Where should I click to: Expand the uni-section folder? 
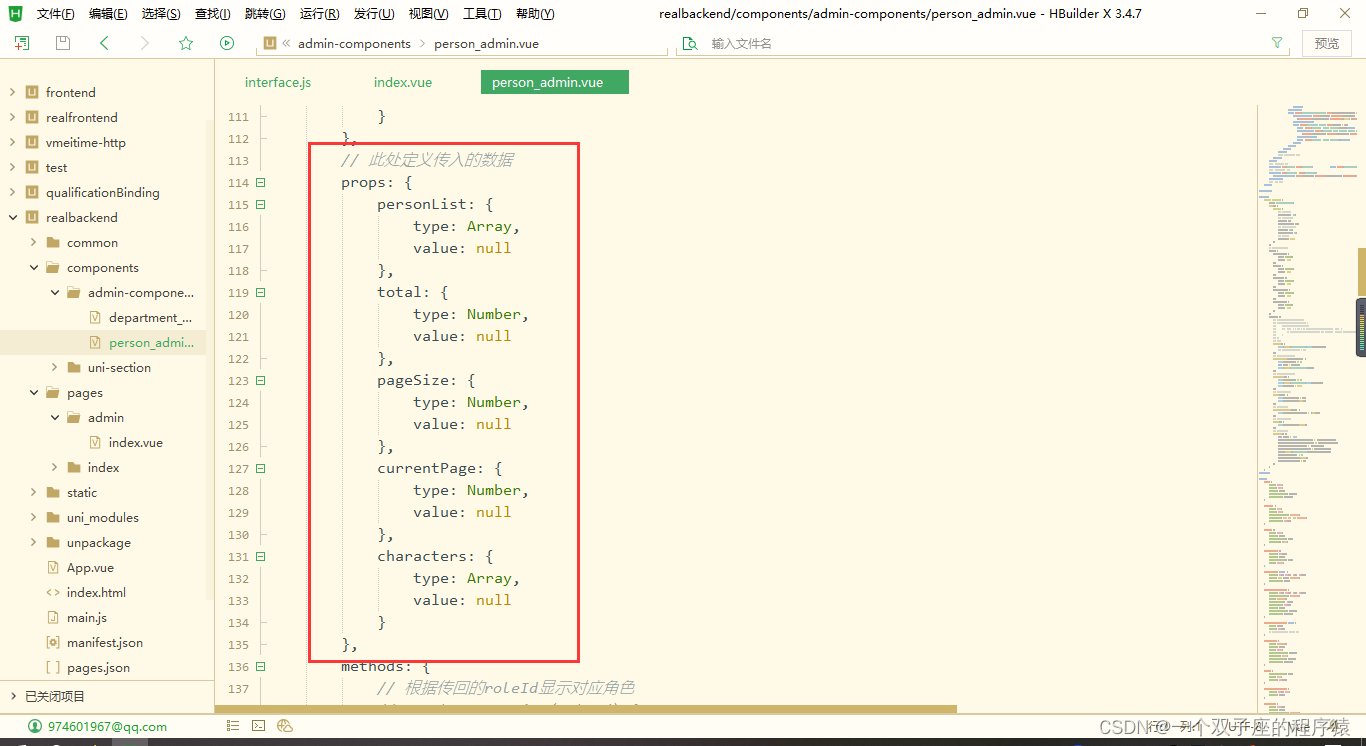point(55,367)
